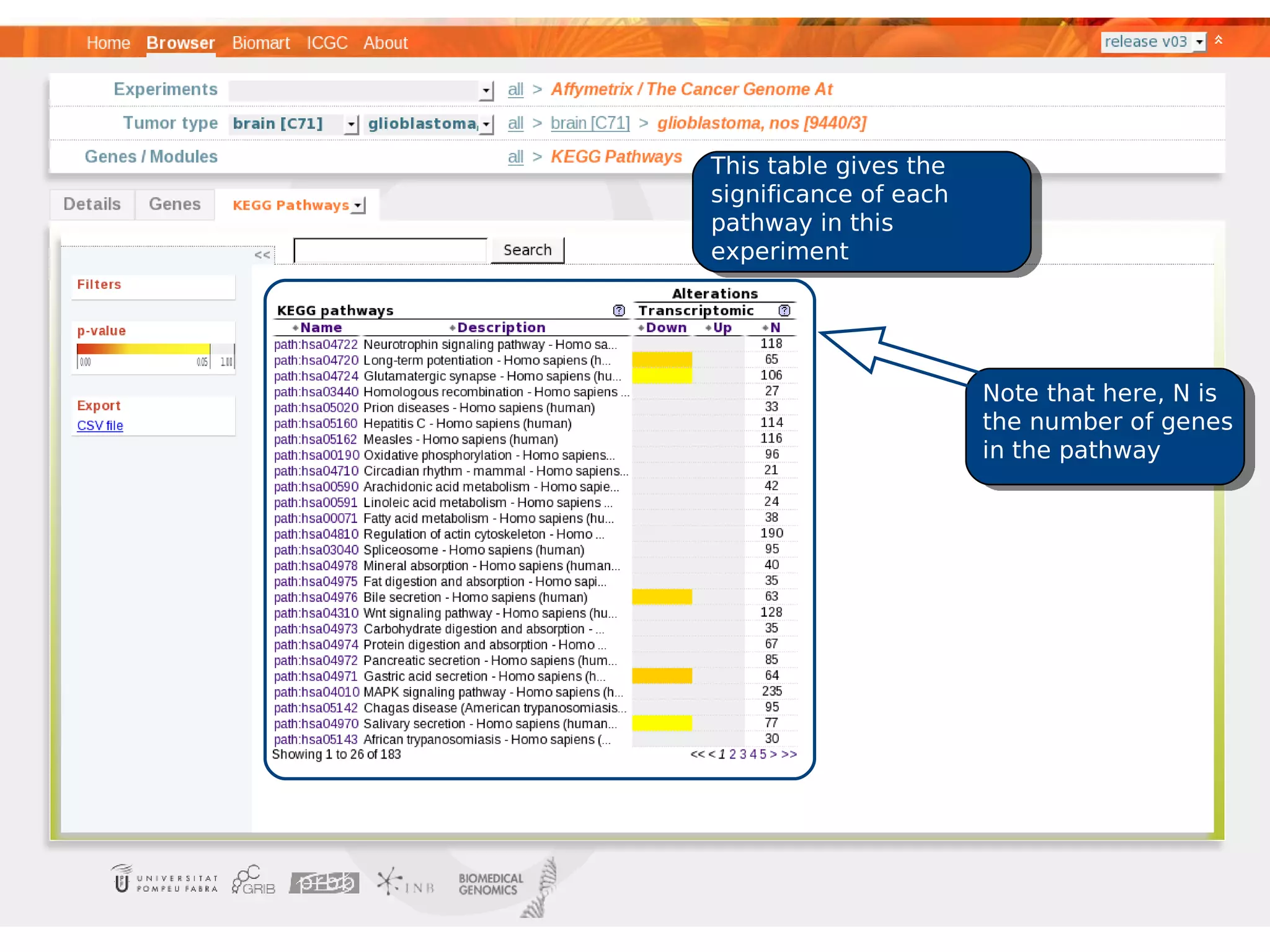This screenshot has height=952, width=1270.
Task: Open brain [C71] tumor type dropdown
Action: click(x=351, y=124)
